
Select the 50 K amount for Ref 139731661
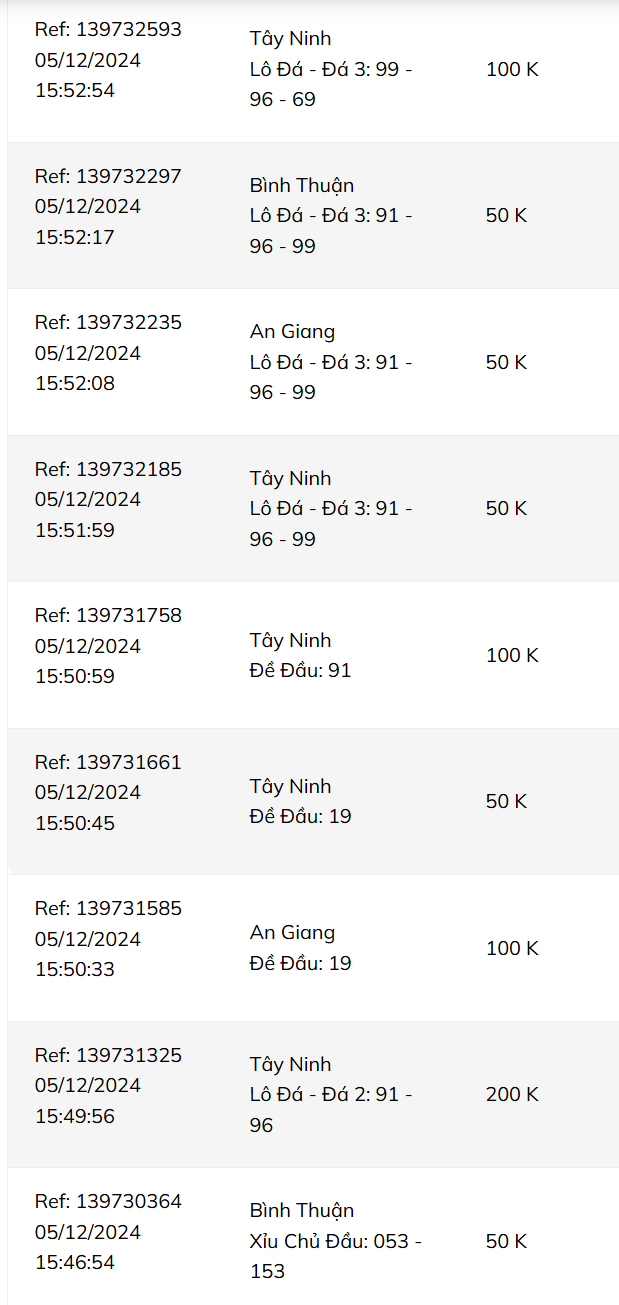coord(506,801)
